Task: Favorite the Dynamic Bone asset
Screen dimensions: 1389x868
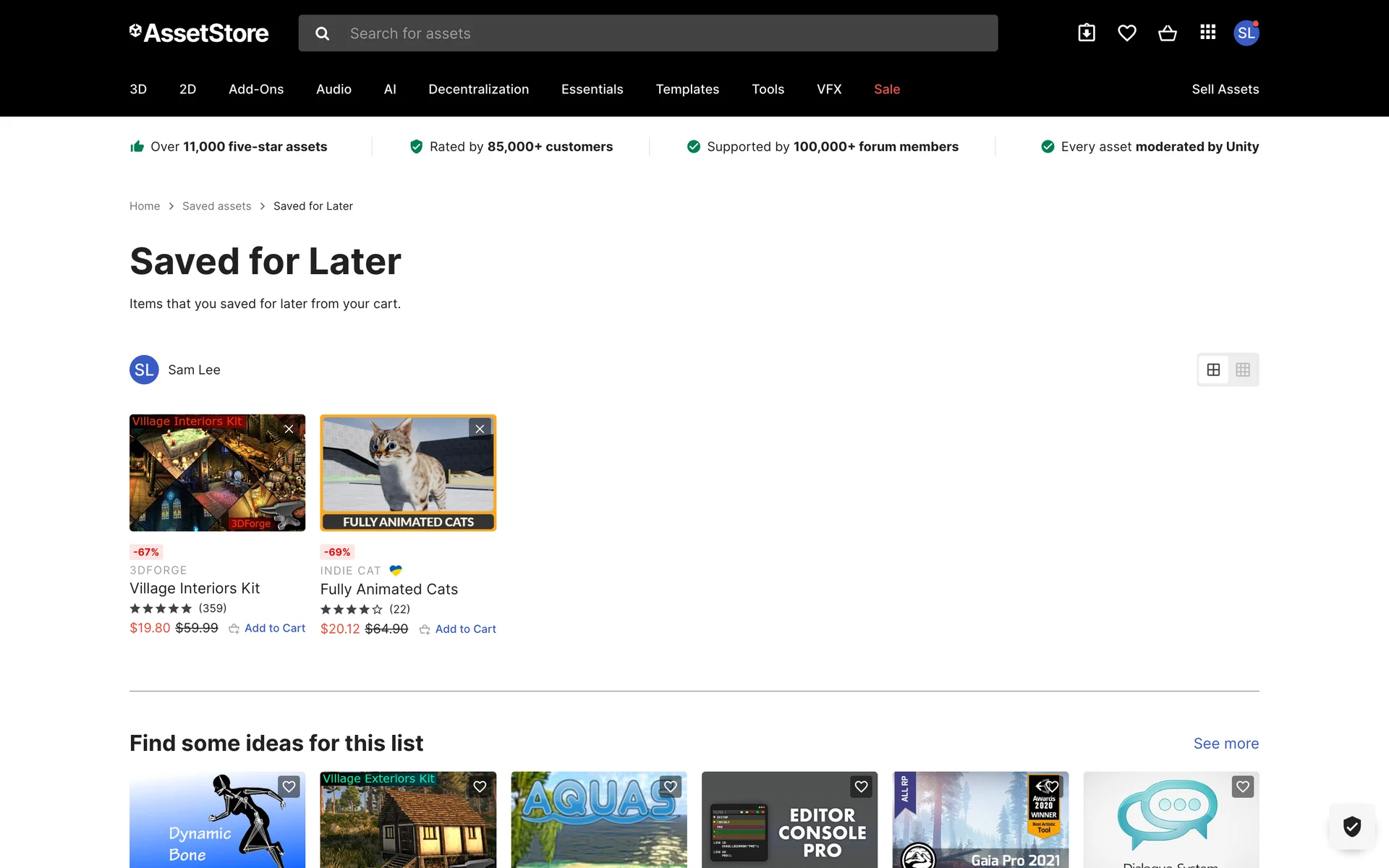Action: click(289, 786)
